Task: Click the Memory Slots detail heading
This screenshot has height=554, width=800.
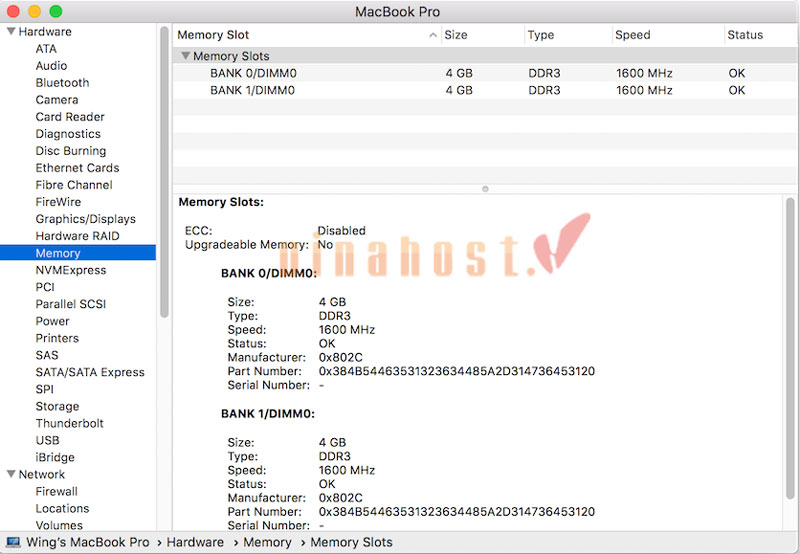Action: point(221,202)
